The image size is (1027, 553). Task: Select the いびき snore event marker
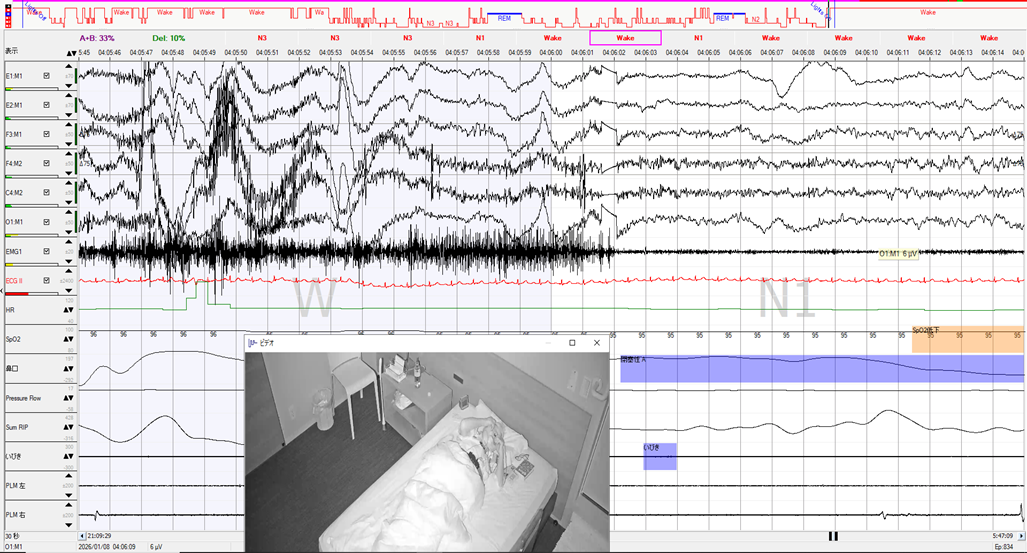660,456
